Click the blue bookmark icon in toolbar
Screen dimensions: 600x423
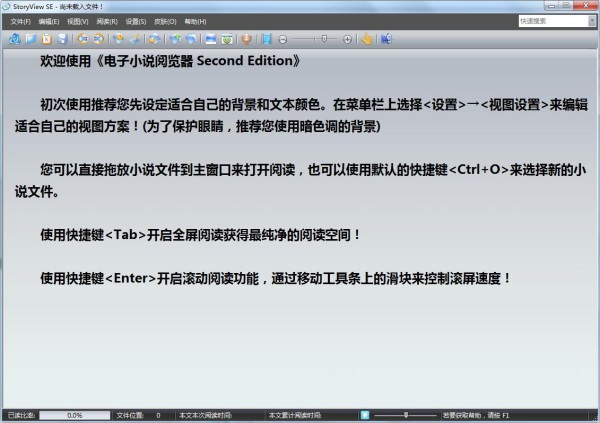tap(266, 39)
